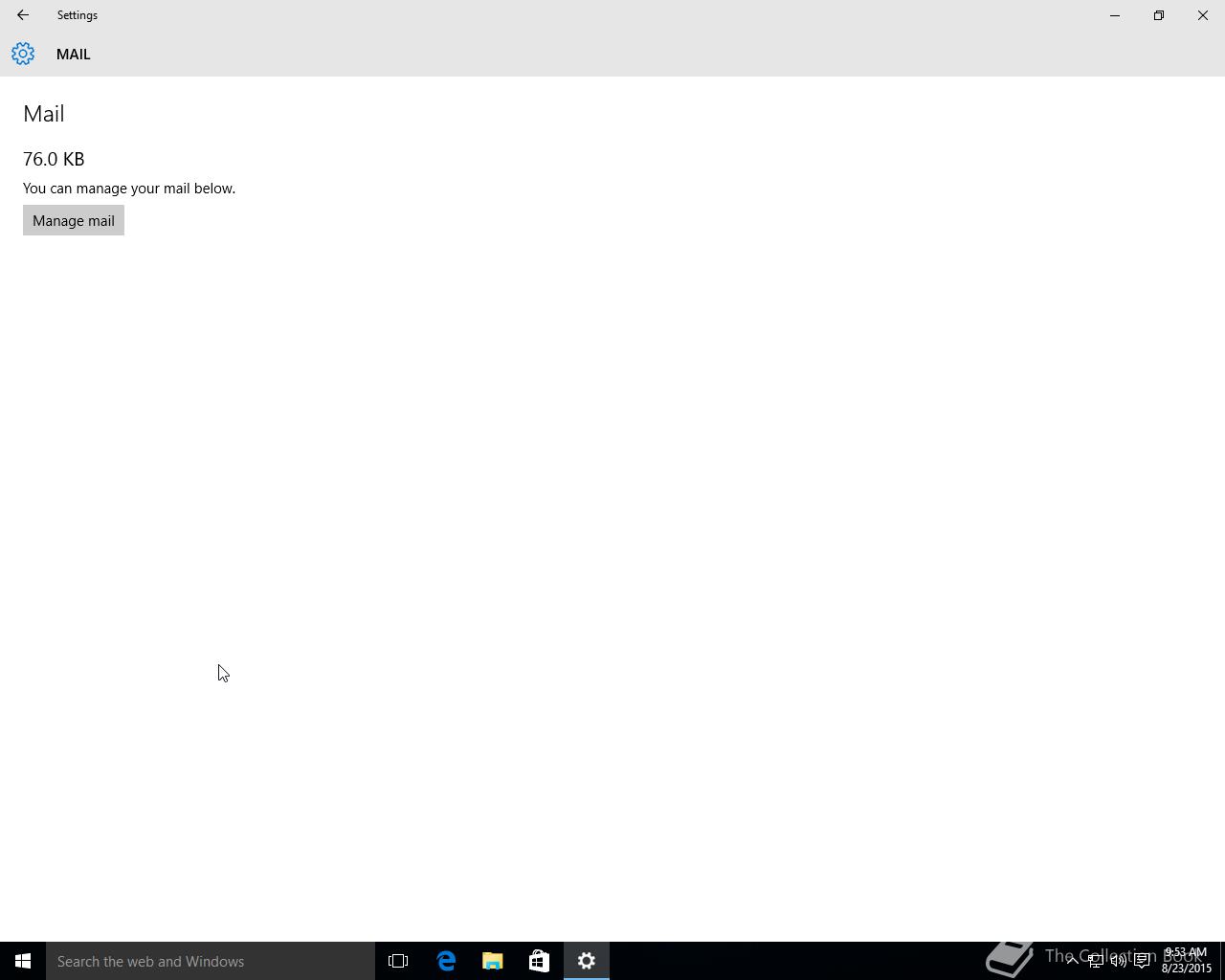Click the Manage mail button
1225x980 pixels.
click(74, 221)
